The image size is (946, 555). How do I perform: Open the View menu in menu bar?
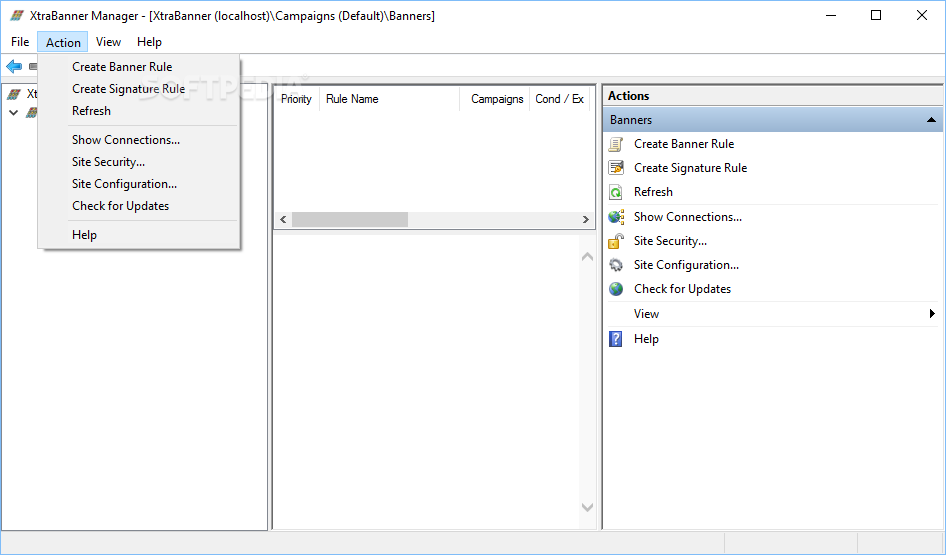click(108, 42)
